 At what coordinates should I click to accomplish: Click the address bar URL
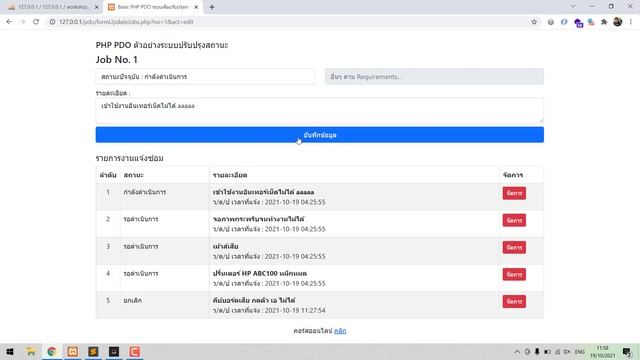click(x=126, y=22)
